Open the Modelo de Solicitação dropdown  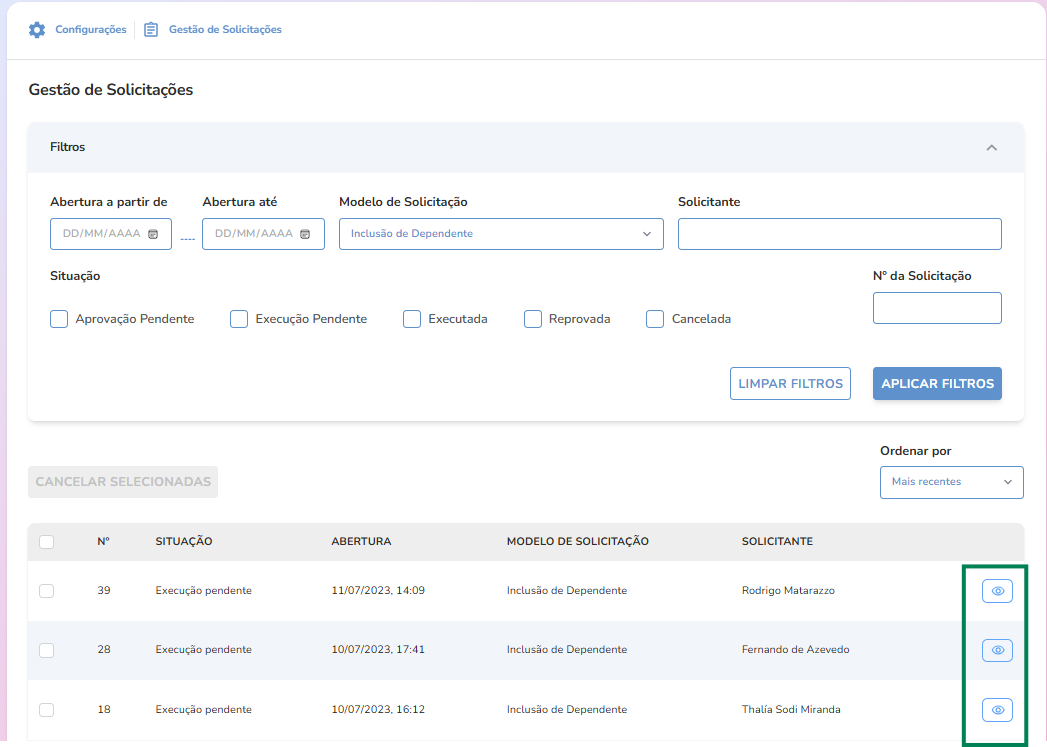[x=501, y=234]
